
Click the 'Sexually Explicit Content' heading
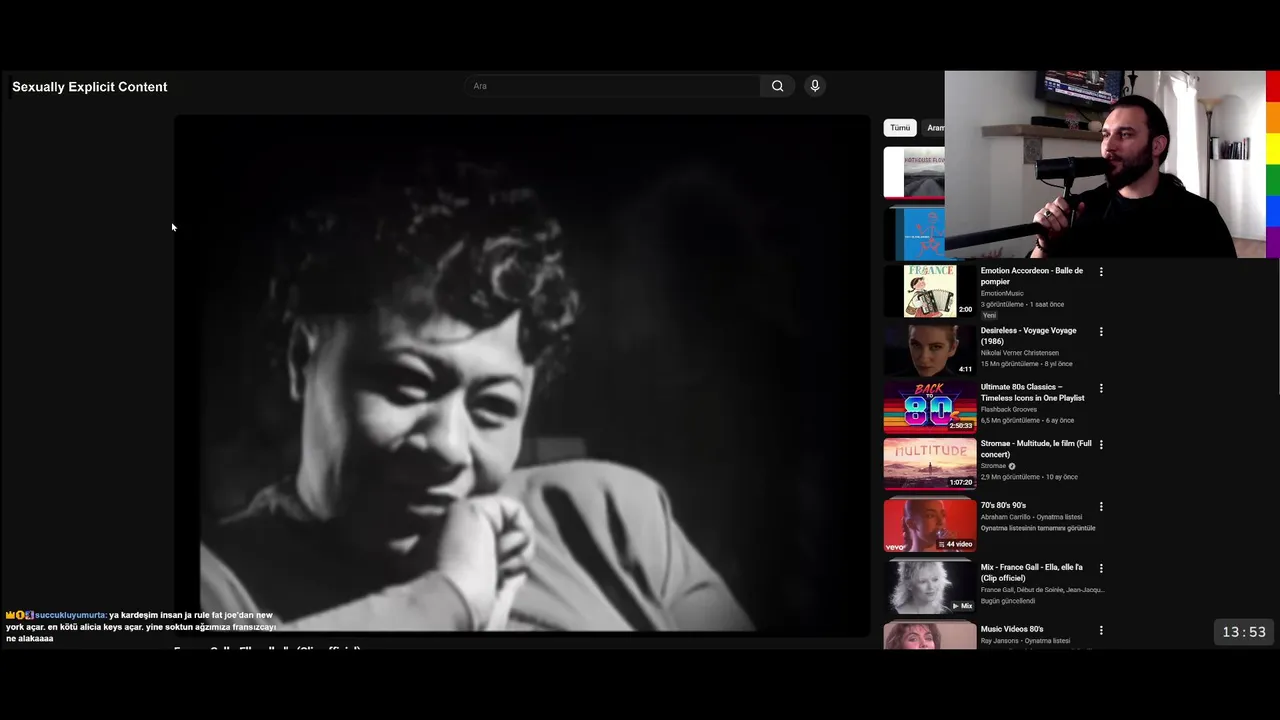(x=90, y=87)
